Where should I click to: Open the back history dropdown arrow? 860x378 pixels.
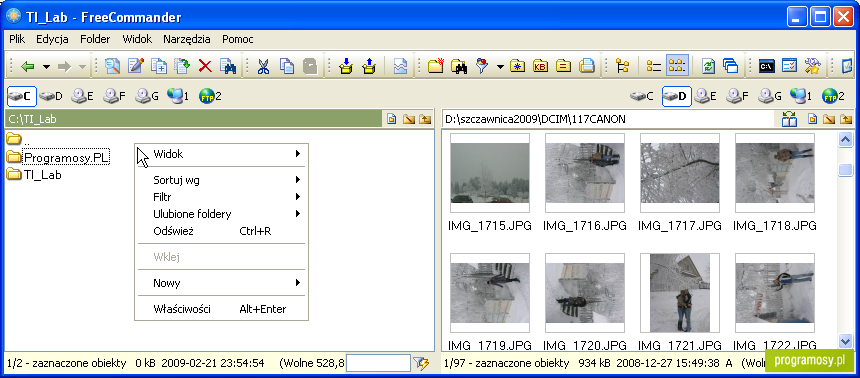click(x=46, y=67)
